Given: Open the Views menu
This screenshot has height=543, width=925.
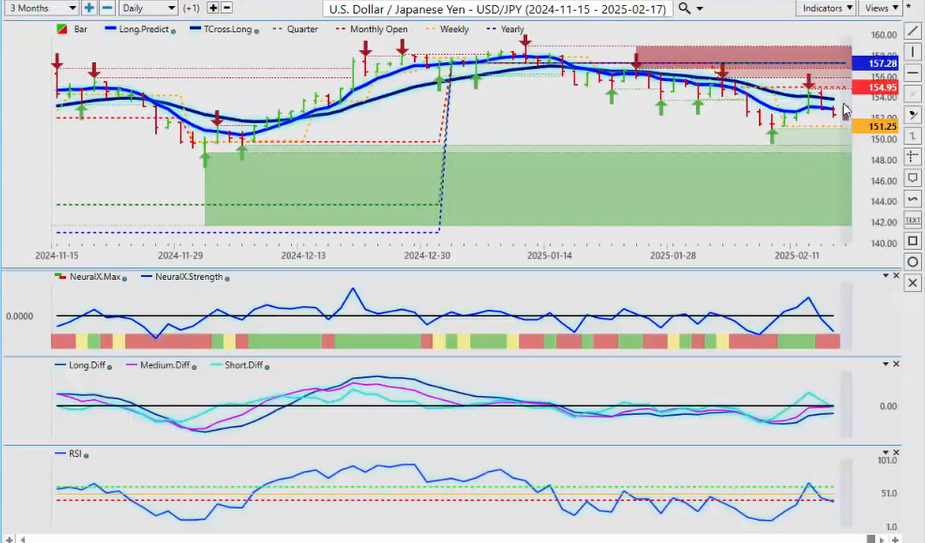Looking at the screenshot, I should 881,8.
